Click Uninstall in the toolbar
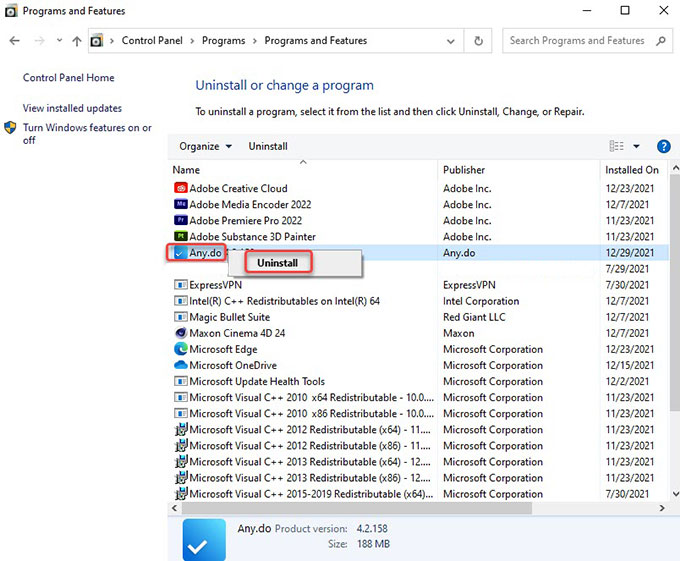Screen dimensions: 680x561 268,147
